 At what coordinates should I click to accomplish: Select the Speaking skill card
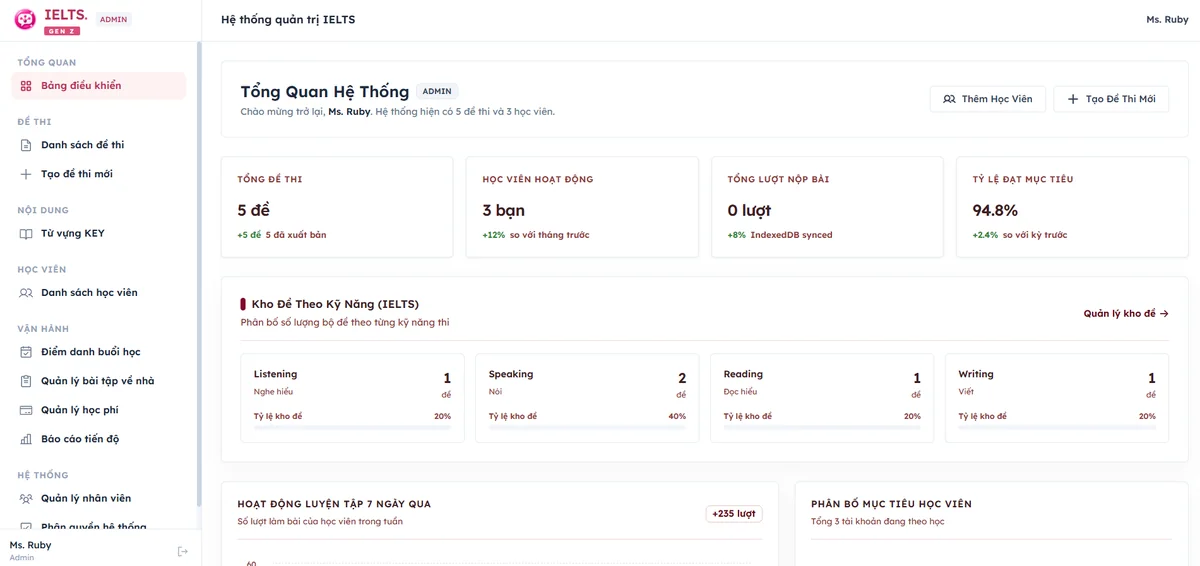click(x=587, y=398)
